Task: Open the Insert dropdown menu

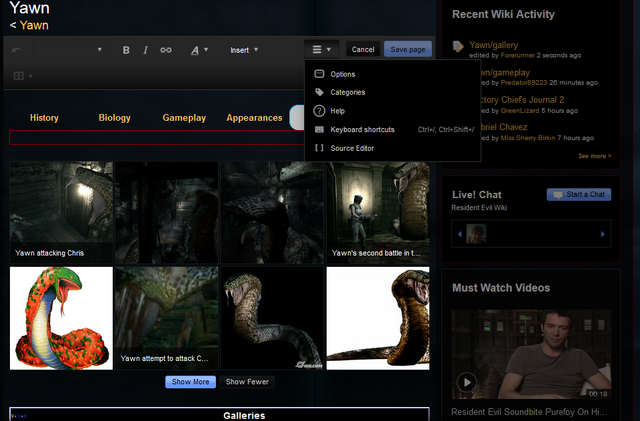Action: [244, 50]
